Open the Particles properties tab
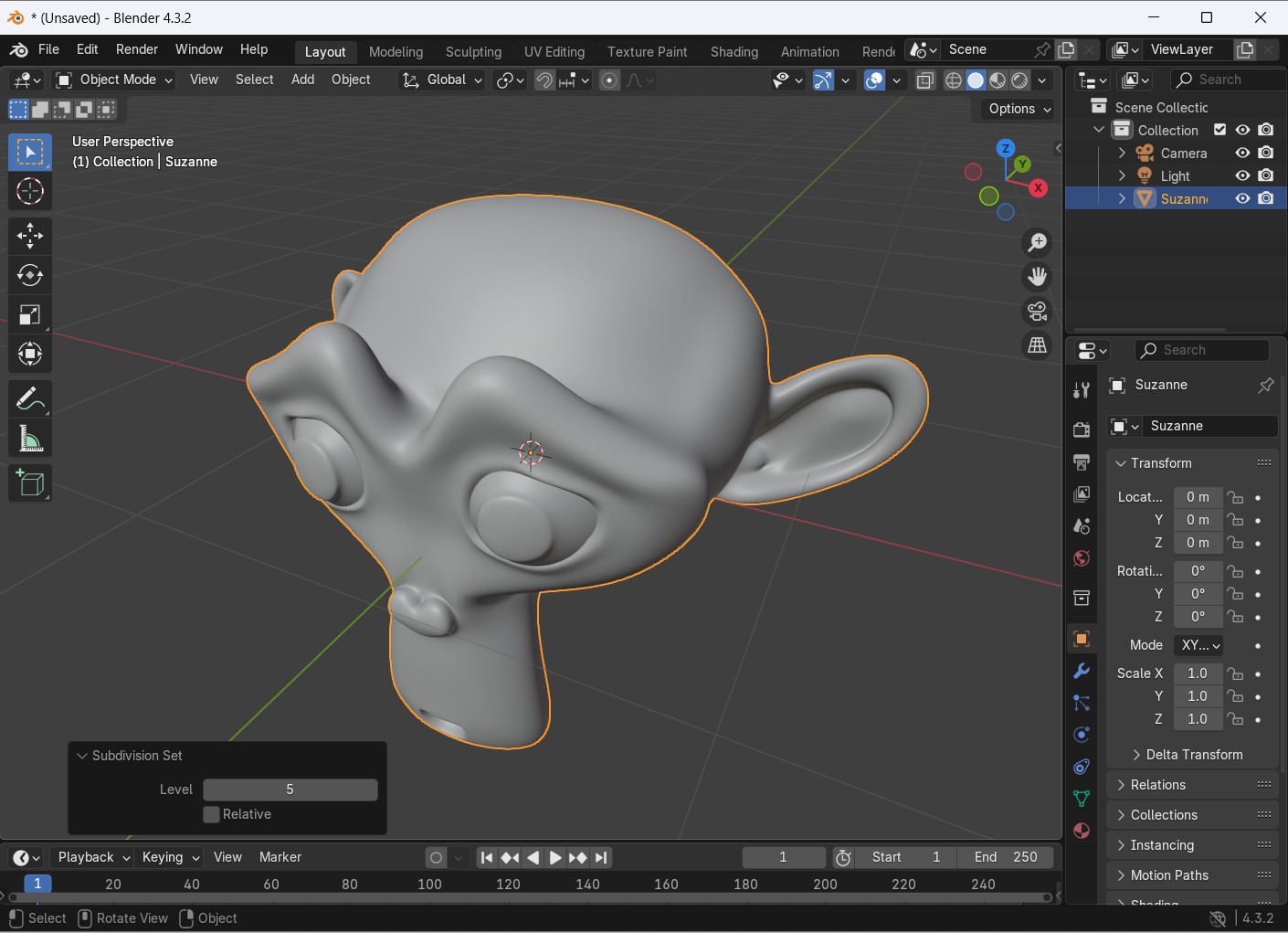Image resolution: width=1288 pixels, height=933 pixels. 1082,703
